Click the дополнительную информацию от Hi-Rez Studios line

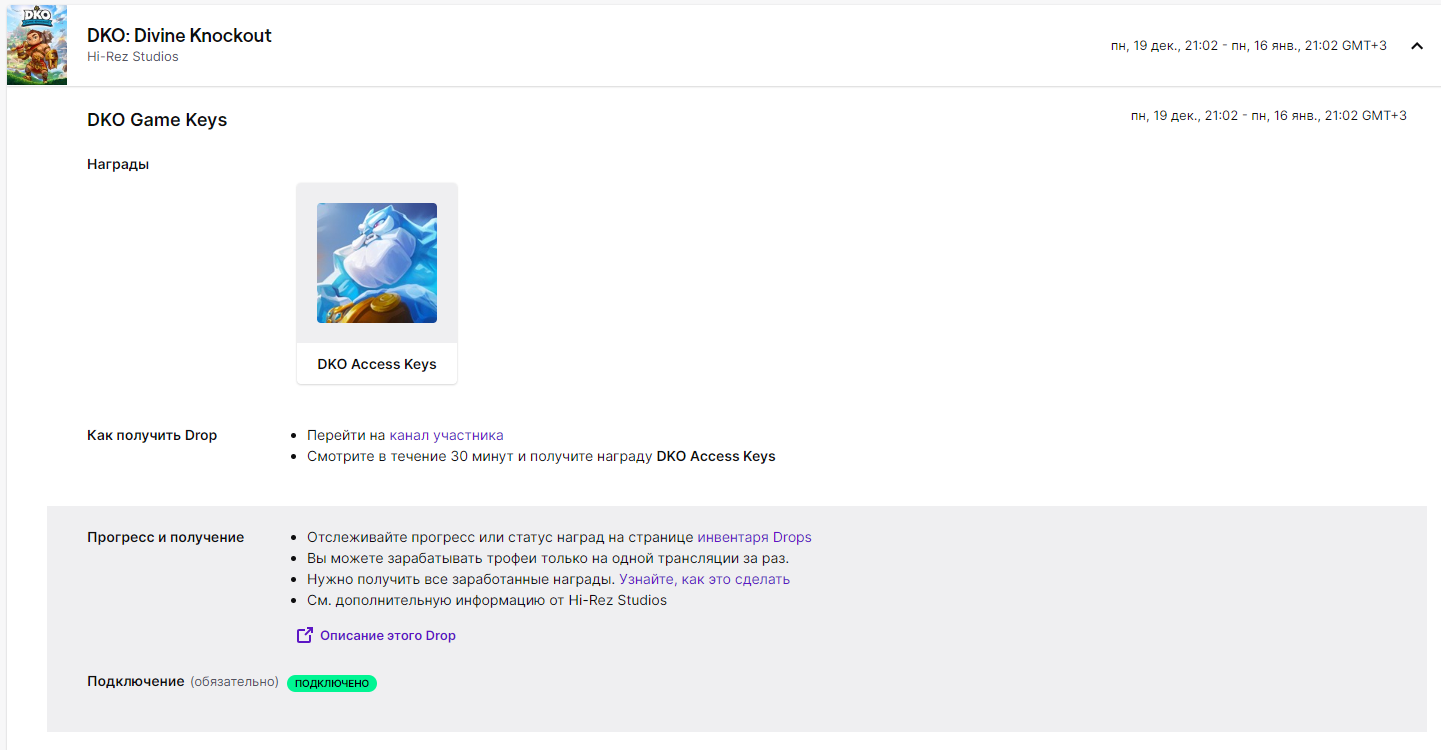(487, 600)
